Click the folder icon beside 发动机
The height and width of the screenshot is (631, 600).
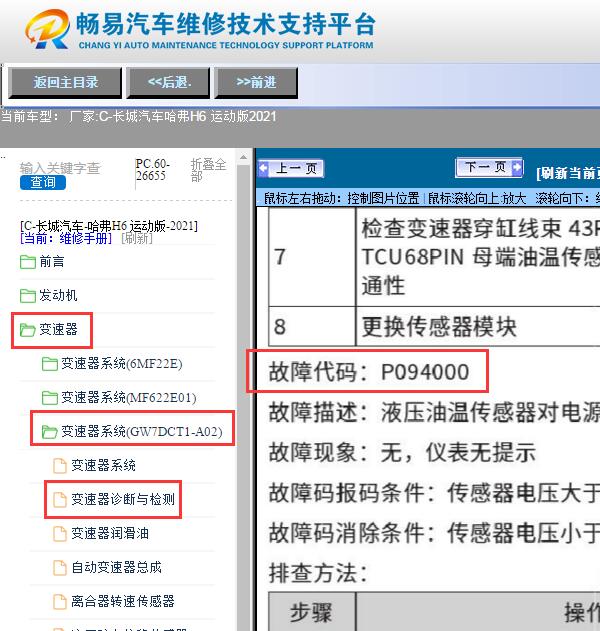click(x=28, y=296)
